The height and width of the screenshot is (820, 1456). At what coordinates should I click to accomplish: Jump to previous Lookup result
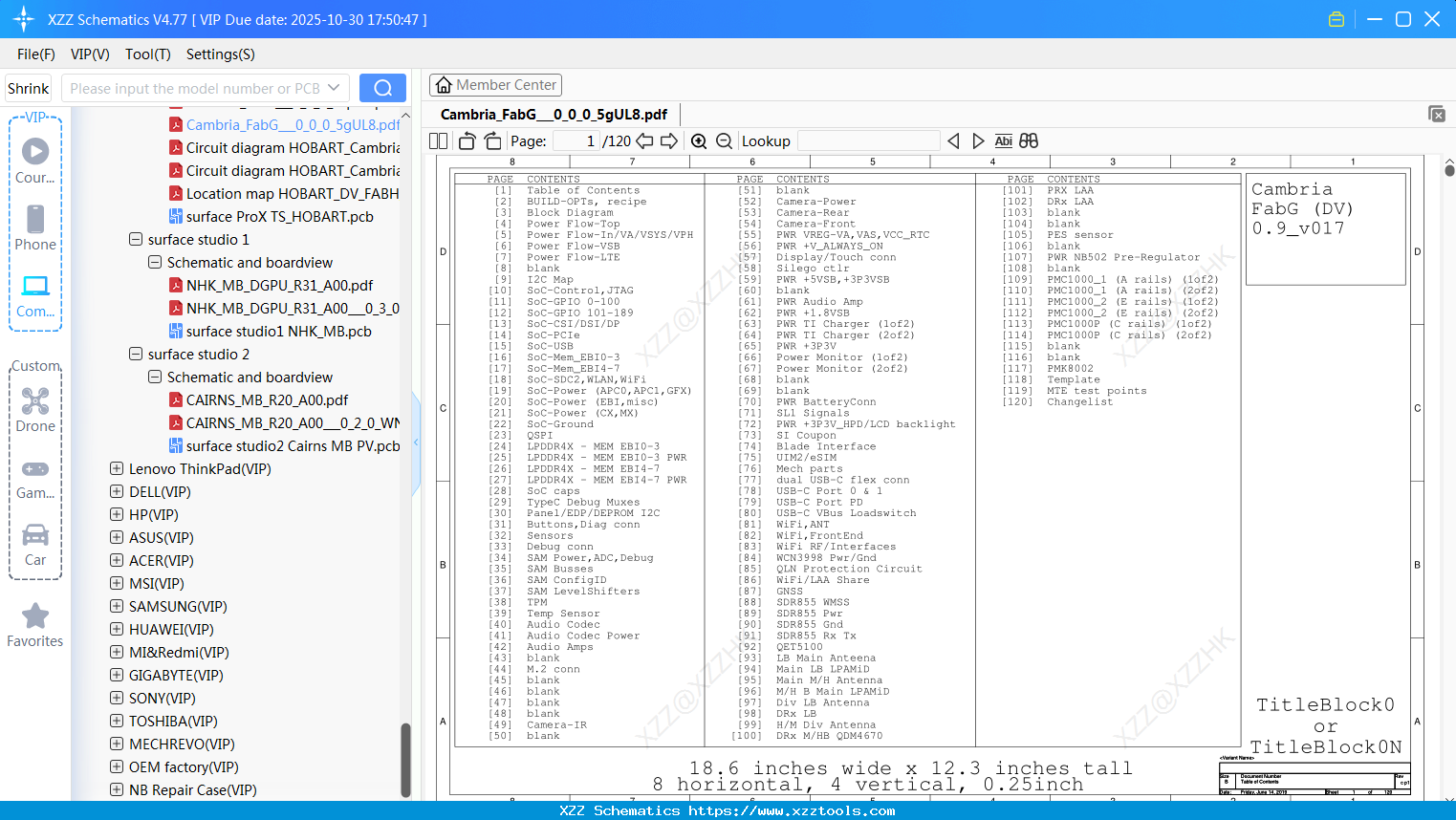[953, 140]
